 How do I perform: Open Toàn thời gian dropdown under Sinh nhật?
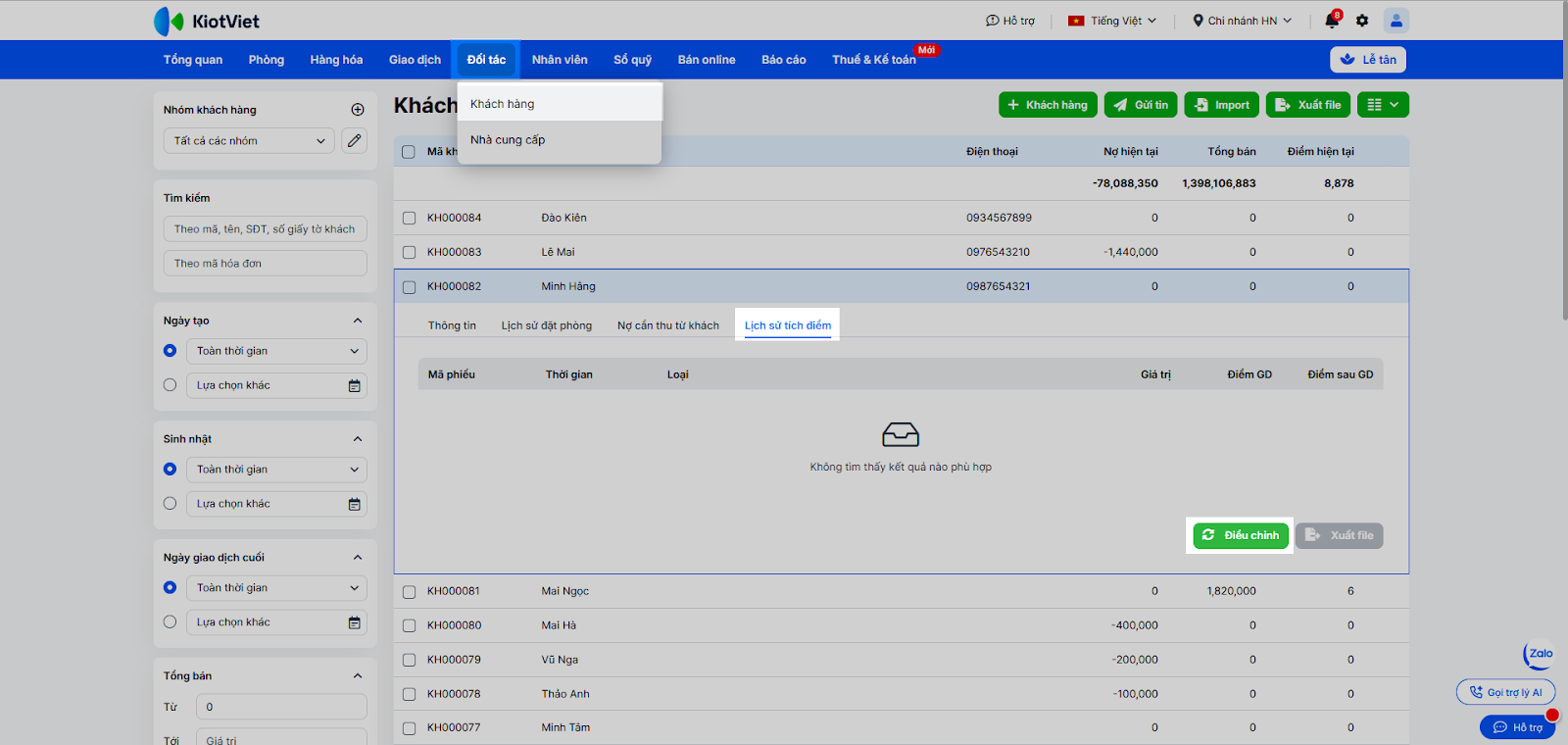[x=276, y=470]
